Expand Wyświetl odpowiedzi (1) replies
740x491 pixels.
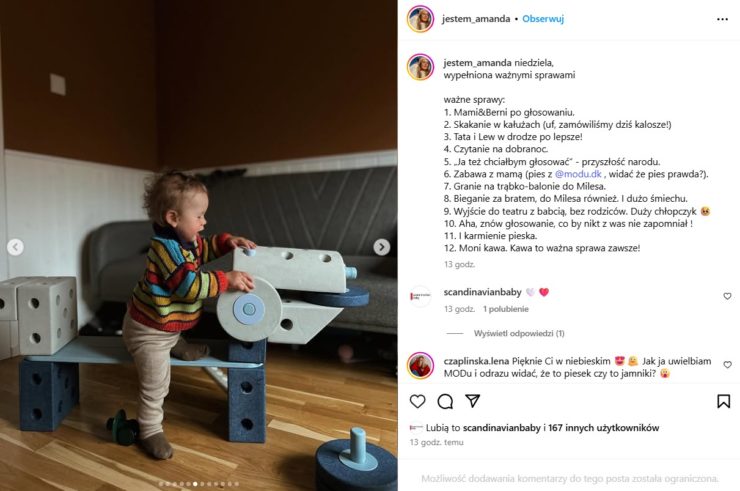point(519,333)
